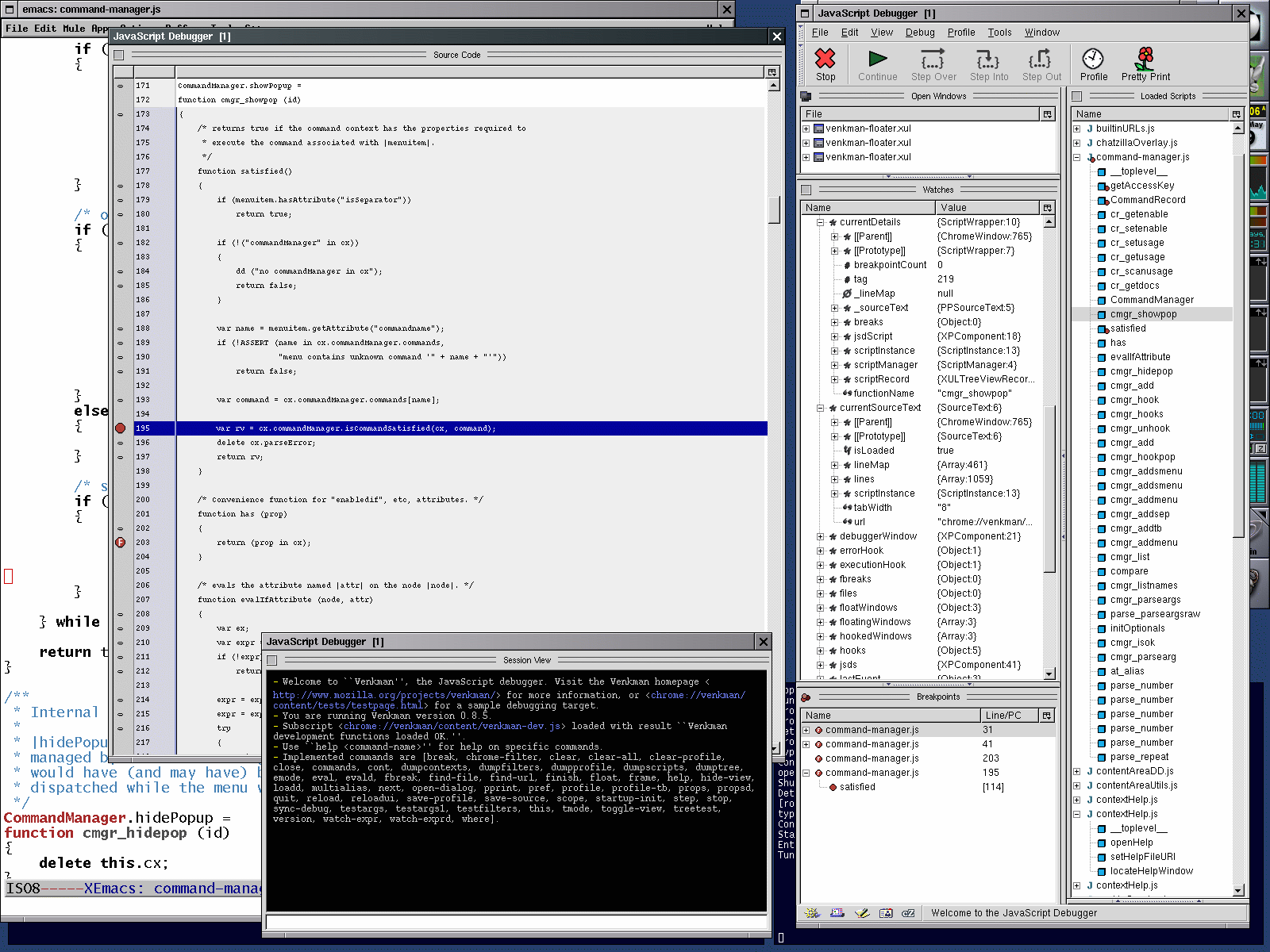The image size is (1270, 952).
Task: Click column picker in Source Code view
Action: [x=772, y=72]
